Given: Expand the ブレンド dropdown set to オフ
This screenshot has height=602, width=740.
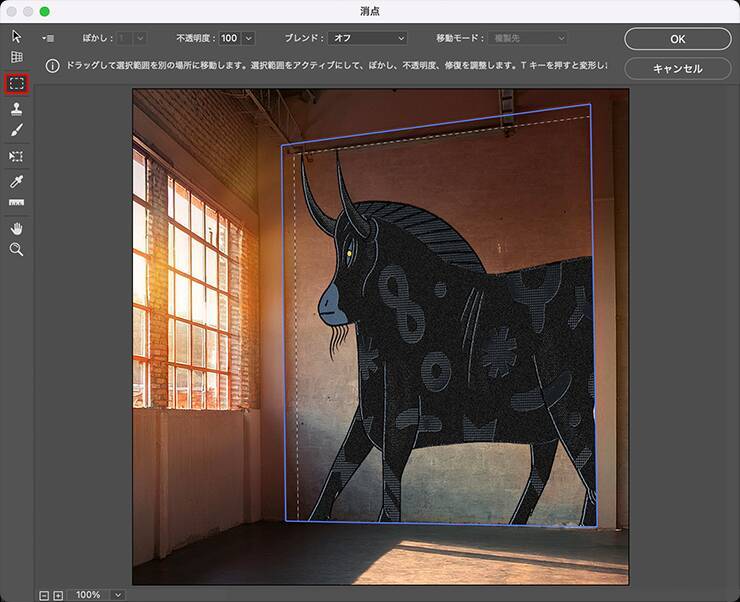Looking at the screenshot, I should pyautogui.click(x=367, y=38).
